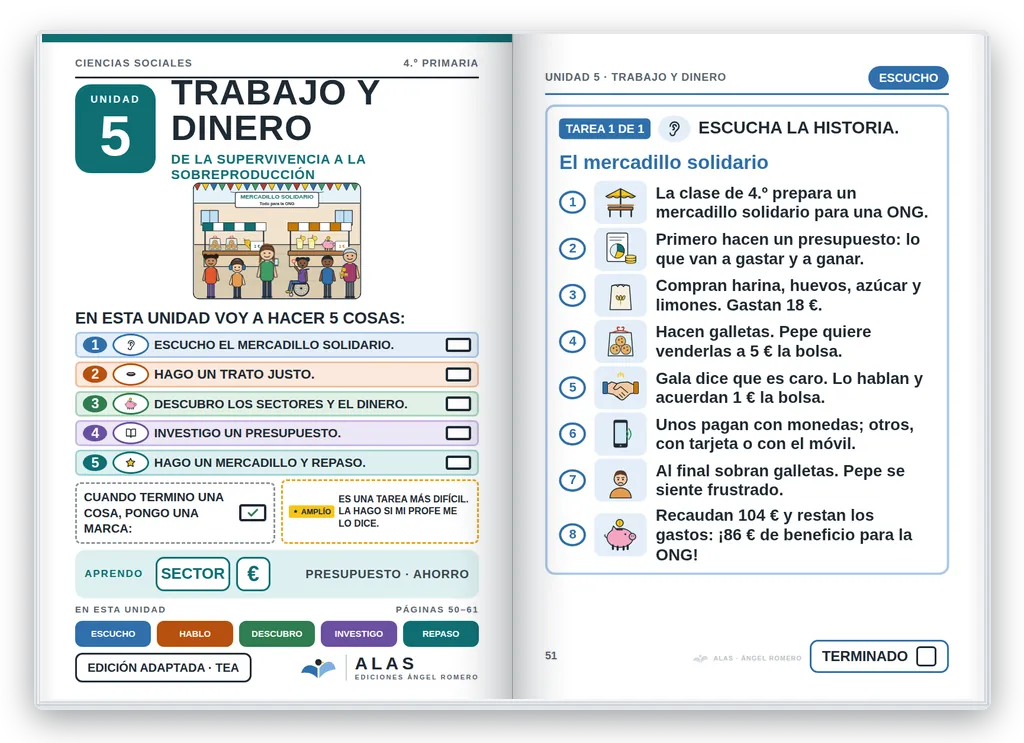This screenshot has width=1024, height=743.
Task: Select the HABLO section tab
Action: pyautogui.click(x=195, y=634)
